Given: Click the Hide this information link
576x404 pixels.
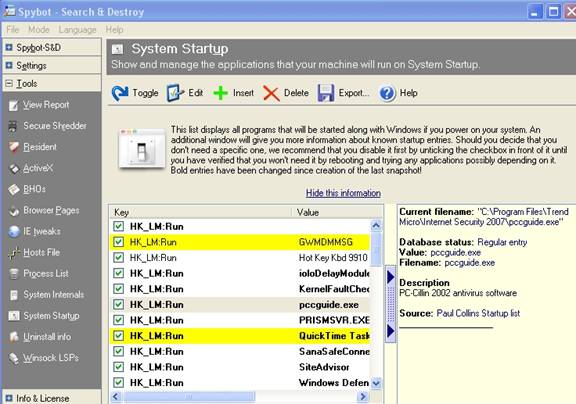Looking at the screenshot, I should [343, 193].
